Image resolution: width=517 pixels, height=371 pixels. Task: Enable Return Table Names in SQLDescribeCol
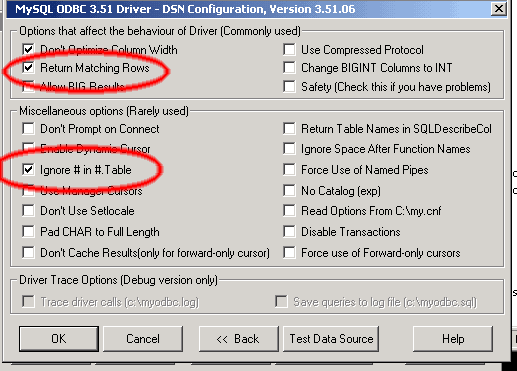point(289,129)
